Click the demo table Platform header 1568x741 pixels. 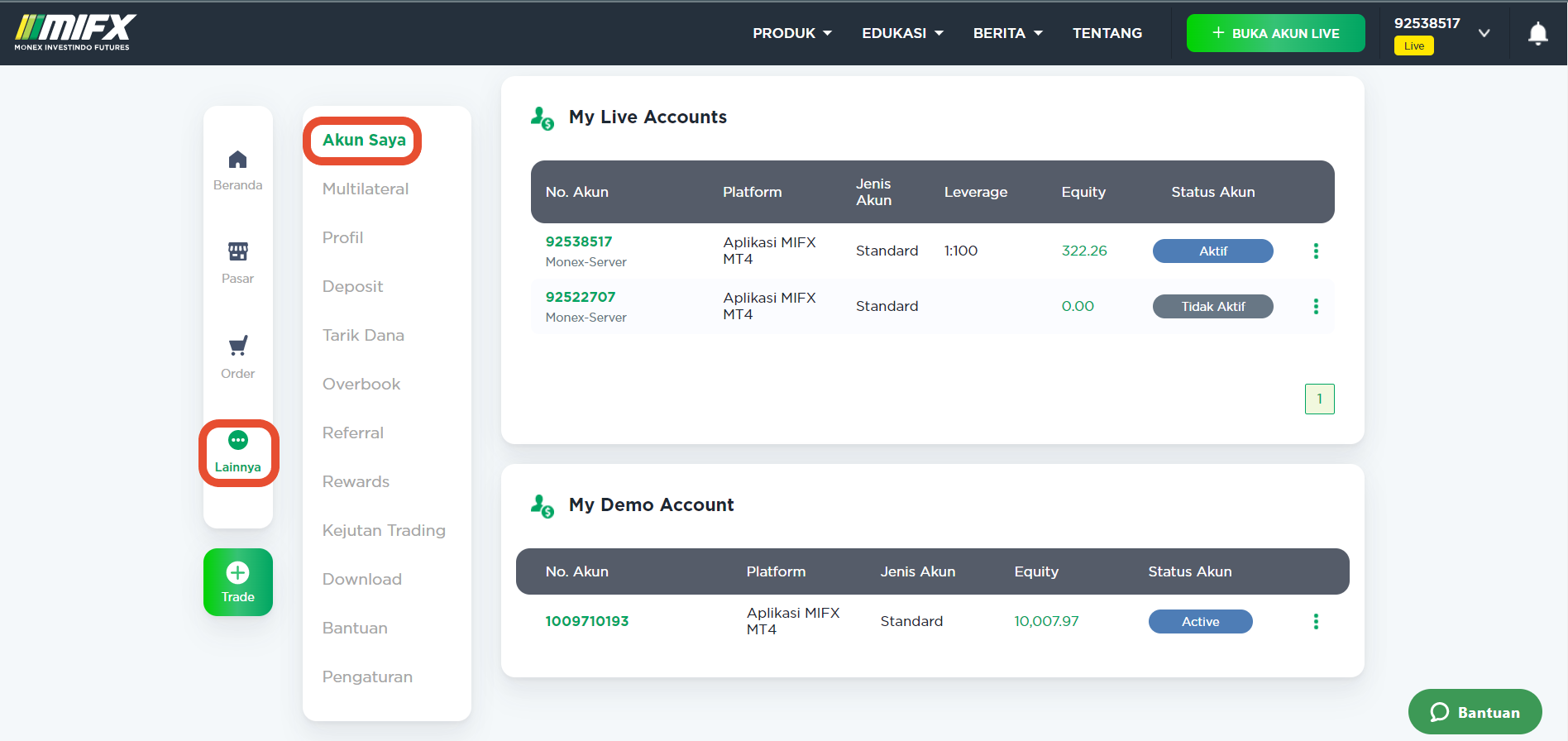point(776,571)
